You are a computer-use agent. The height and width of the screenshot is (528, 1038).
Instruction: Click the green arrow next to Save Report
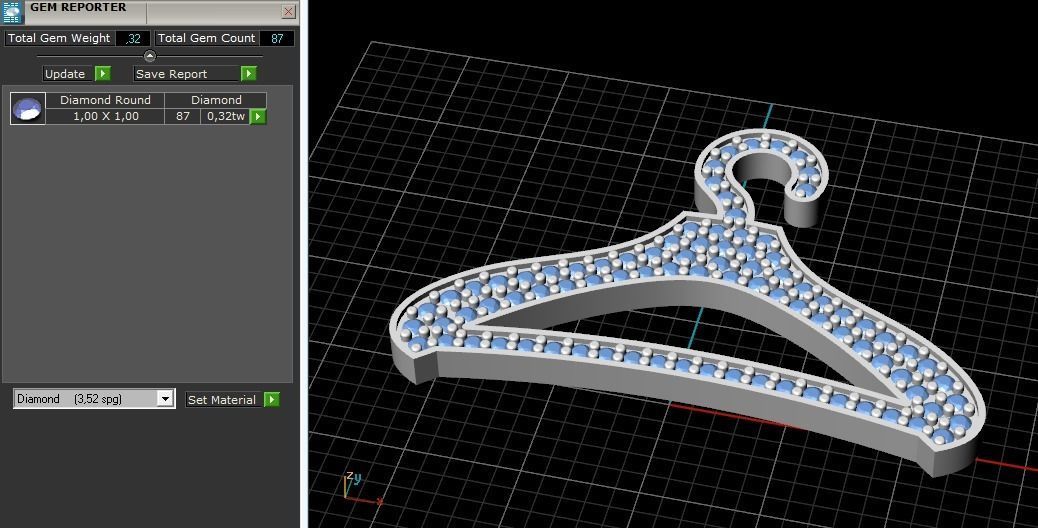(x=248, y=73)
